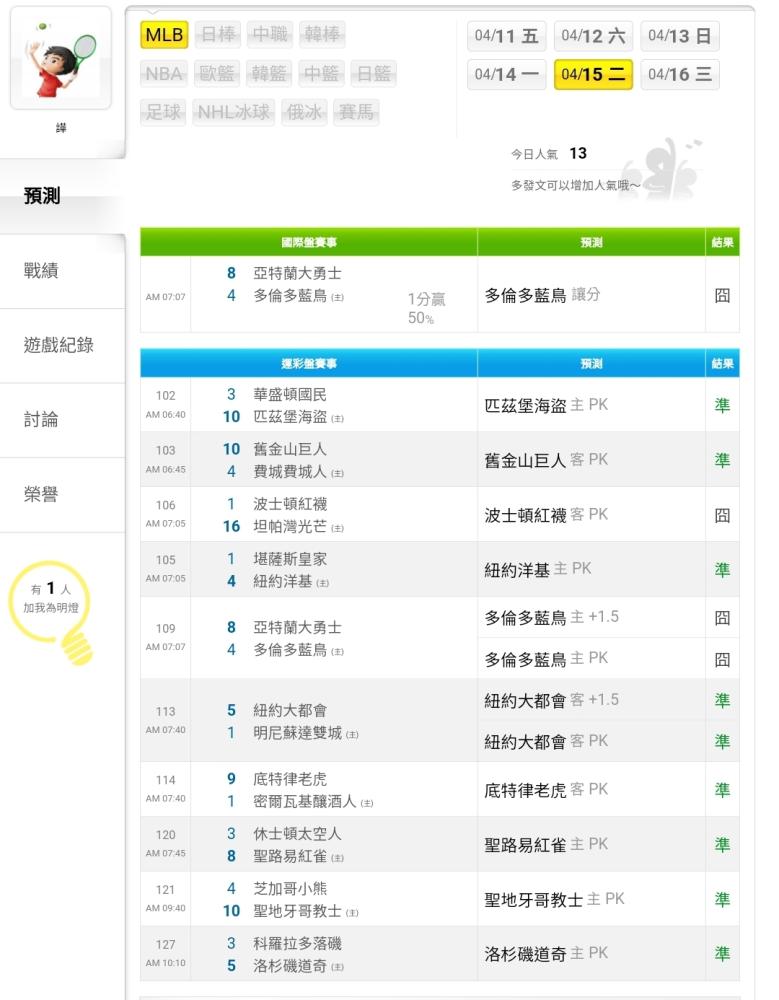Pick date 04/16 三
Screen dimensions: 779x1000
pos(680,75)
